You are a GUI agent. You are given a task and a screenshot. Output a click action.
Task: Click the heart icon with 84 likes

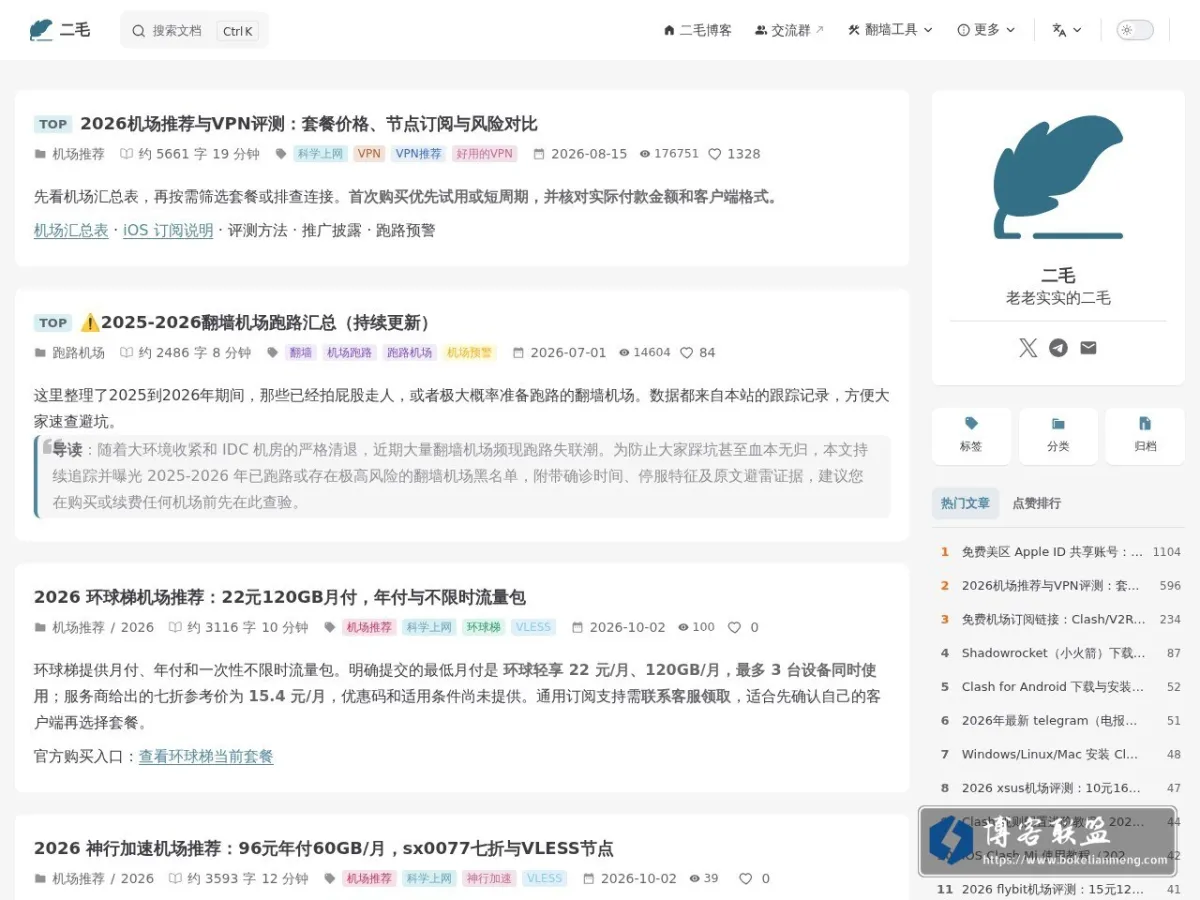687,353
